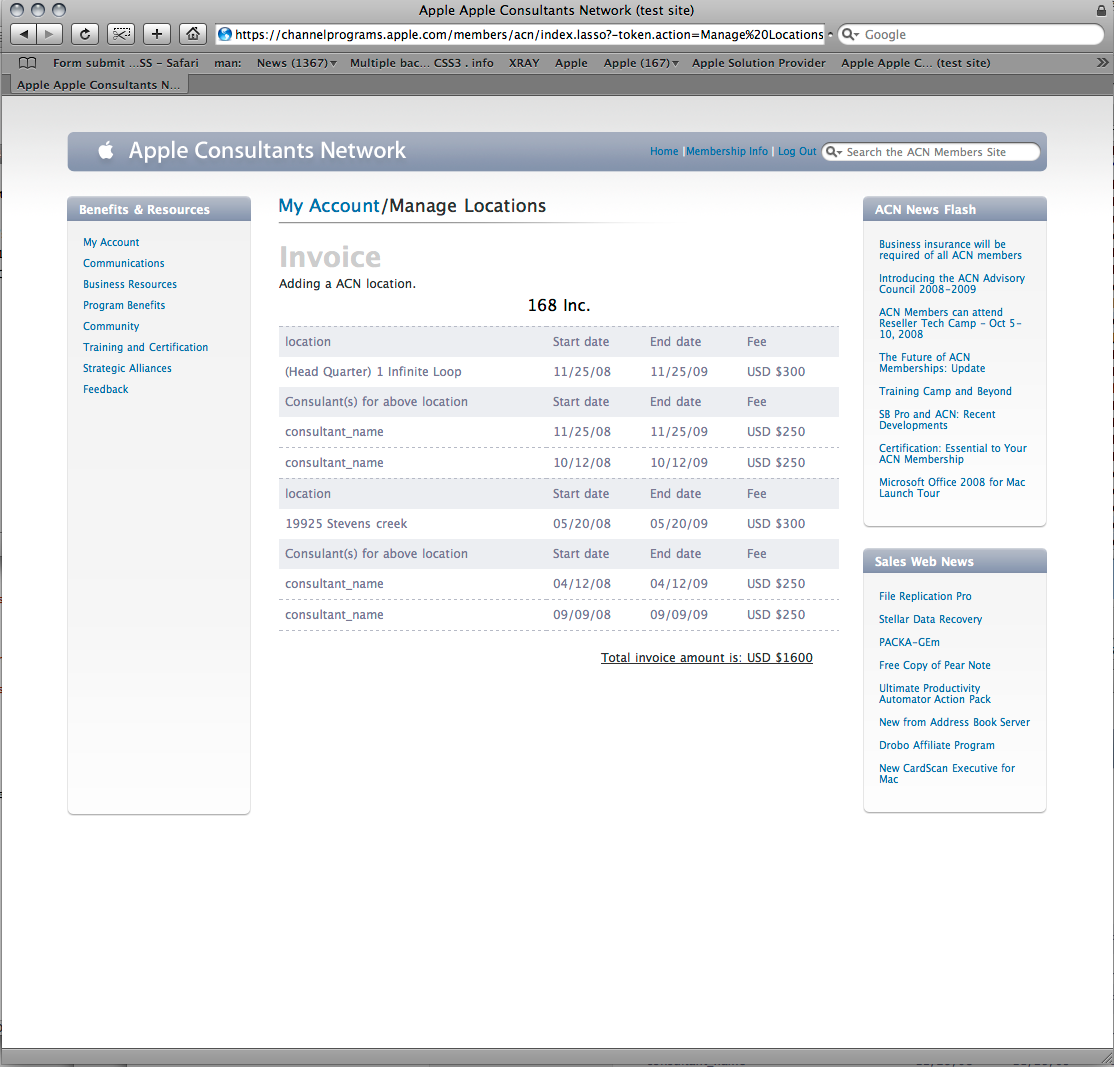
Task: Open Training Camp and Beyond link
Action: coord(945,391)
